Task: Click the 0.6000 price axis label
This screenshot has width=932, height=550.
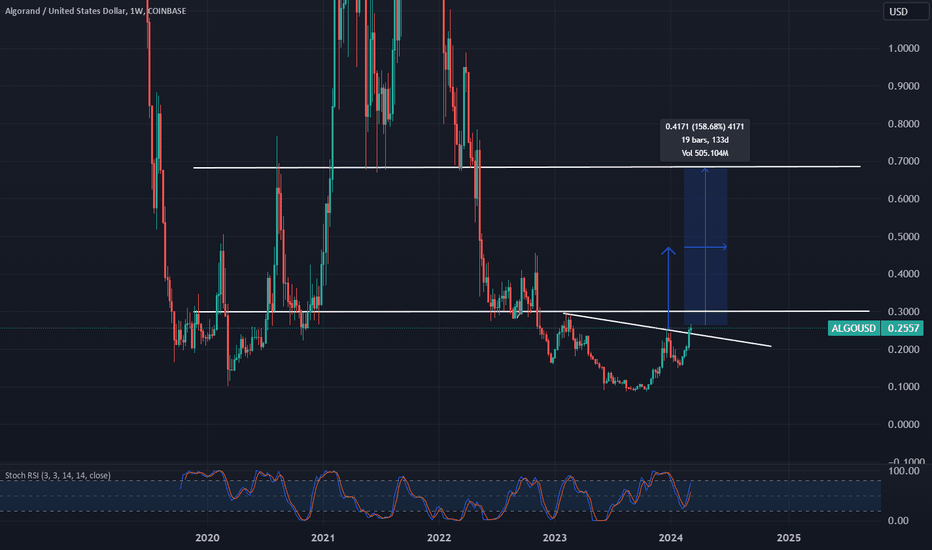Action: point(903,199)
